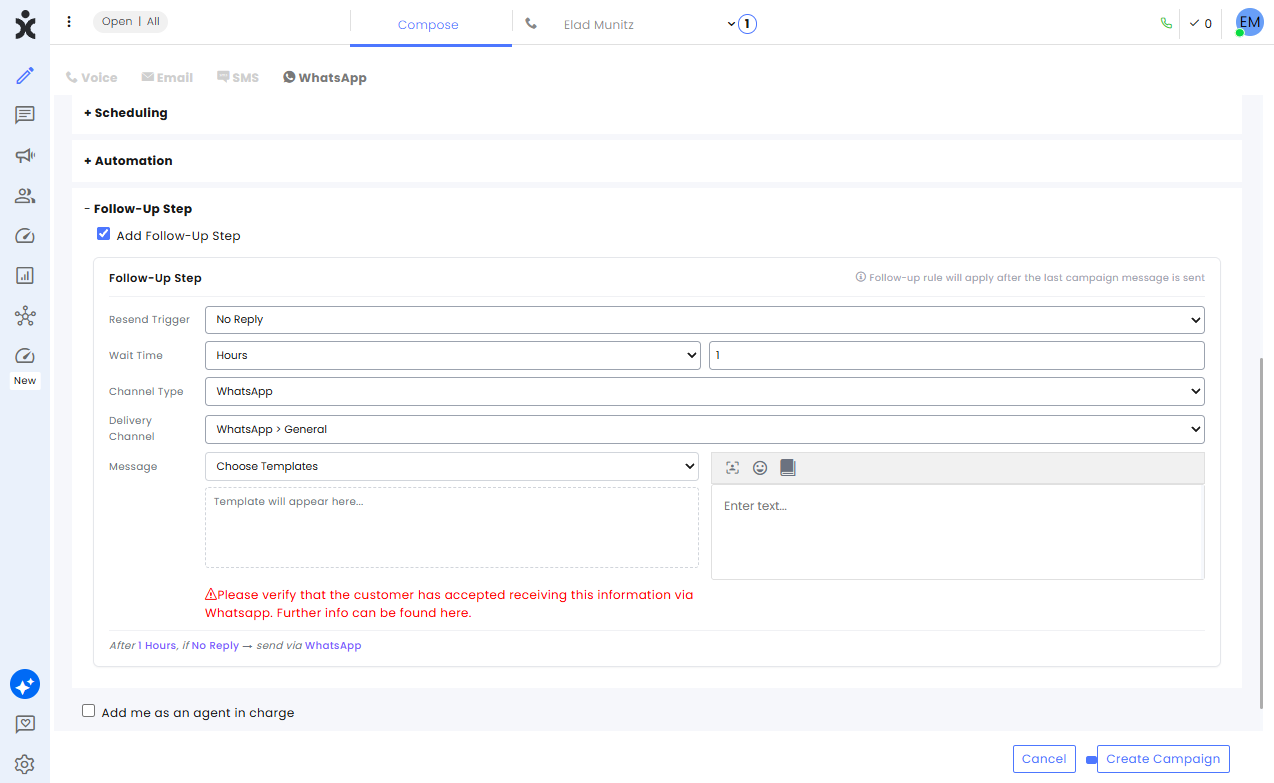
Task: Open the upper dashboard gauge icon
Action: 25,236
